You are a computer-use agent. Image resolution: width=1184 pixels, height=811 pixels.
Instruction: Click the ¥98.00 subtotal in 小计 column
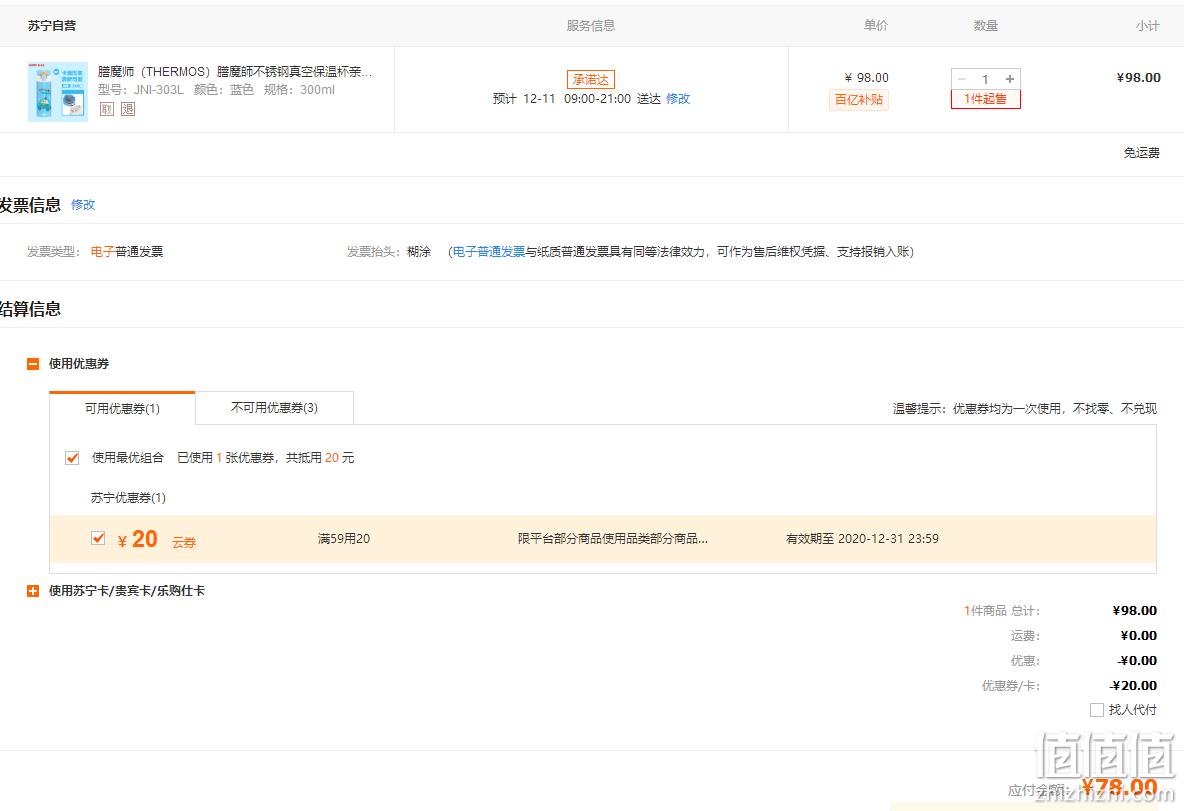(x=1139, y=78)
